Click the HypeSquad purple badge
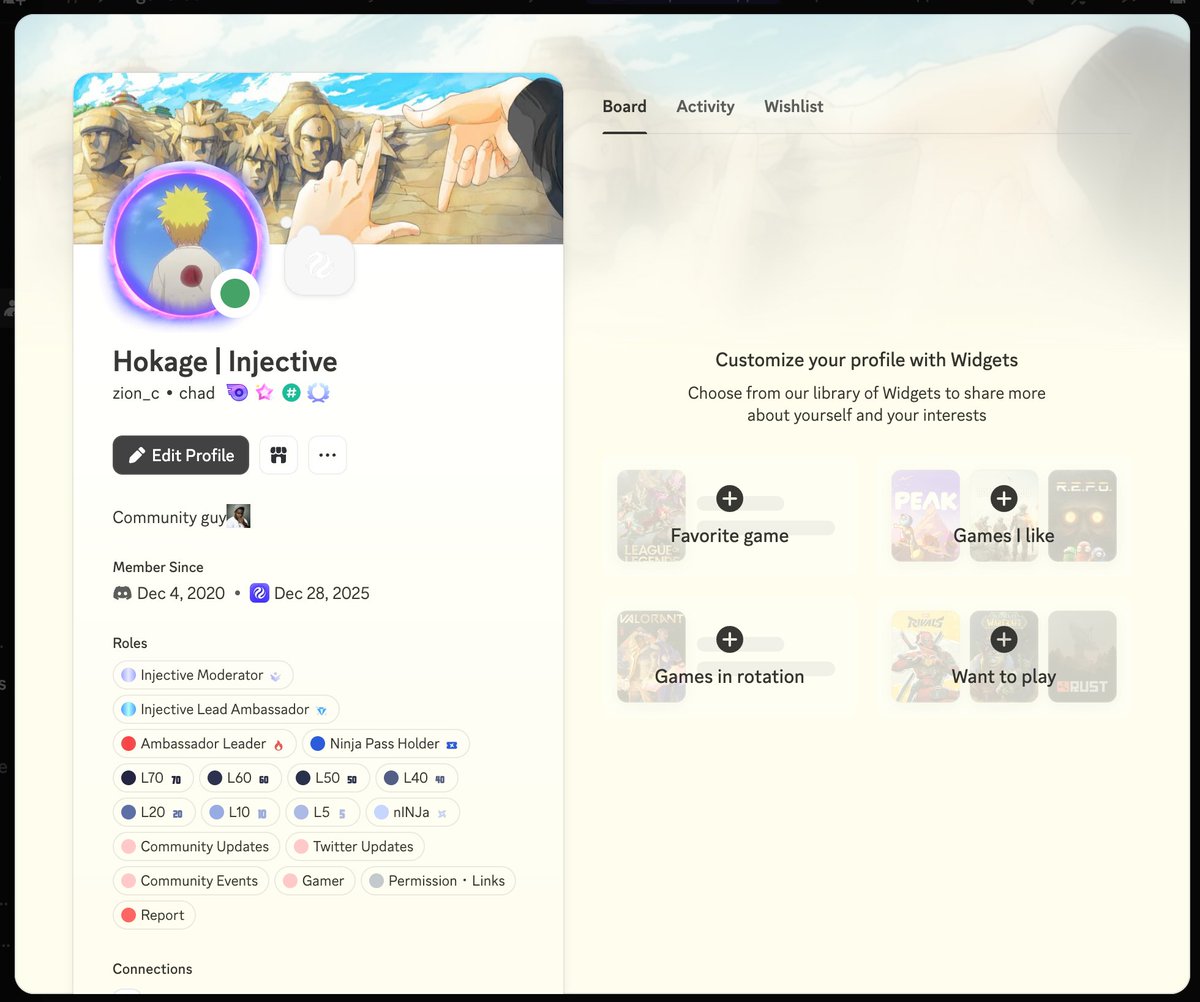1200x1002 pixels. [238, 393]
